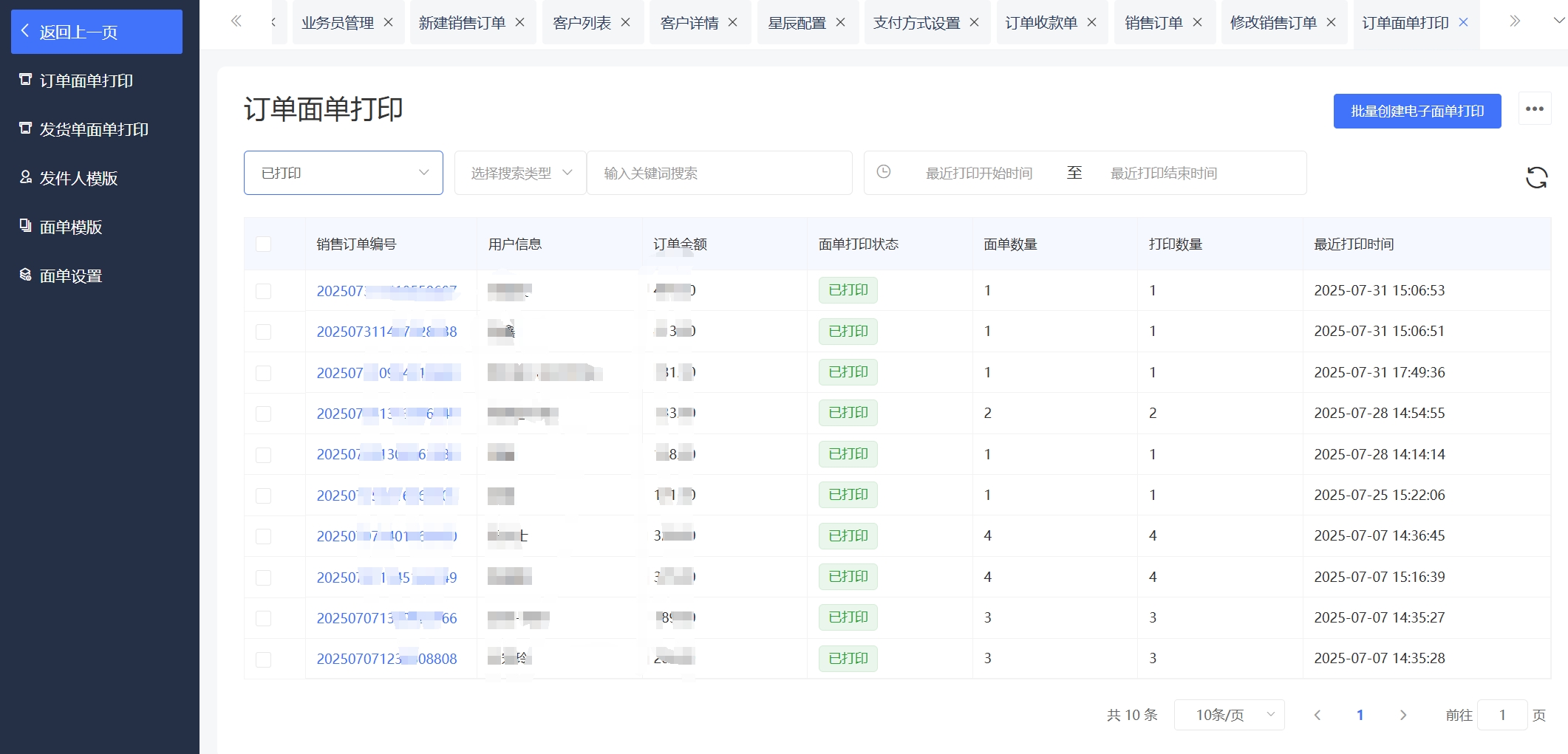Viewport: 1568px width, 754px height.
Task: Close the 销售订单 tab
Action: pos(1197,23)
